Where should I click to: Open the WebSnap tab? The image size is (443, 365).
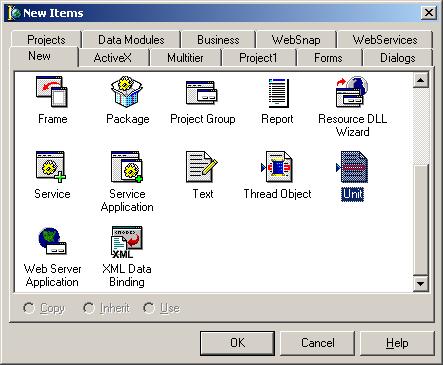pos(296,40)
